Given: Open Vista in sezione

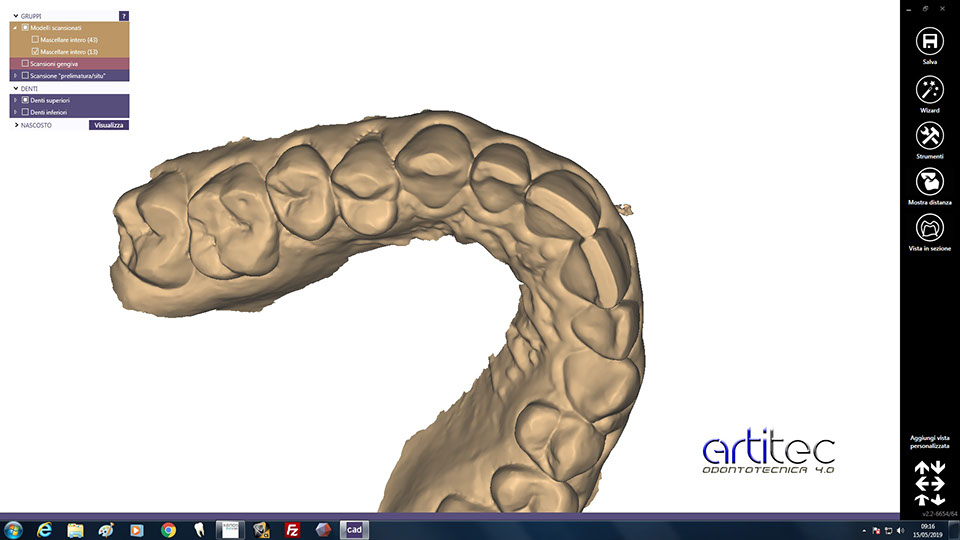Looking at the screenshot, I should point(929,228).
